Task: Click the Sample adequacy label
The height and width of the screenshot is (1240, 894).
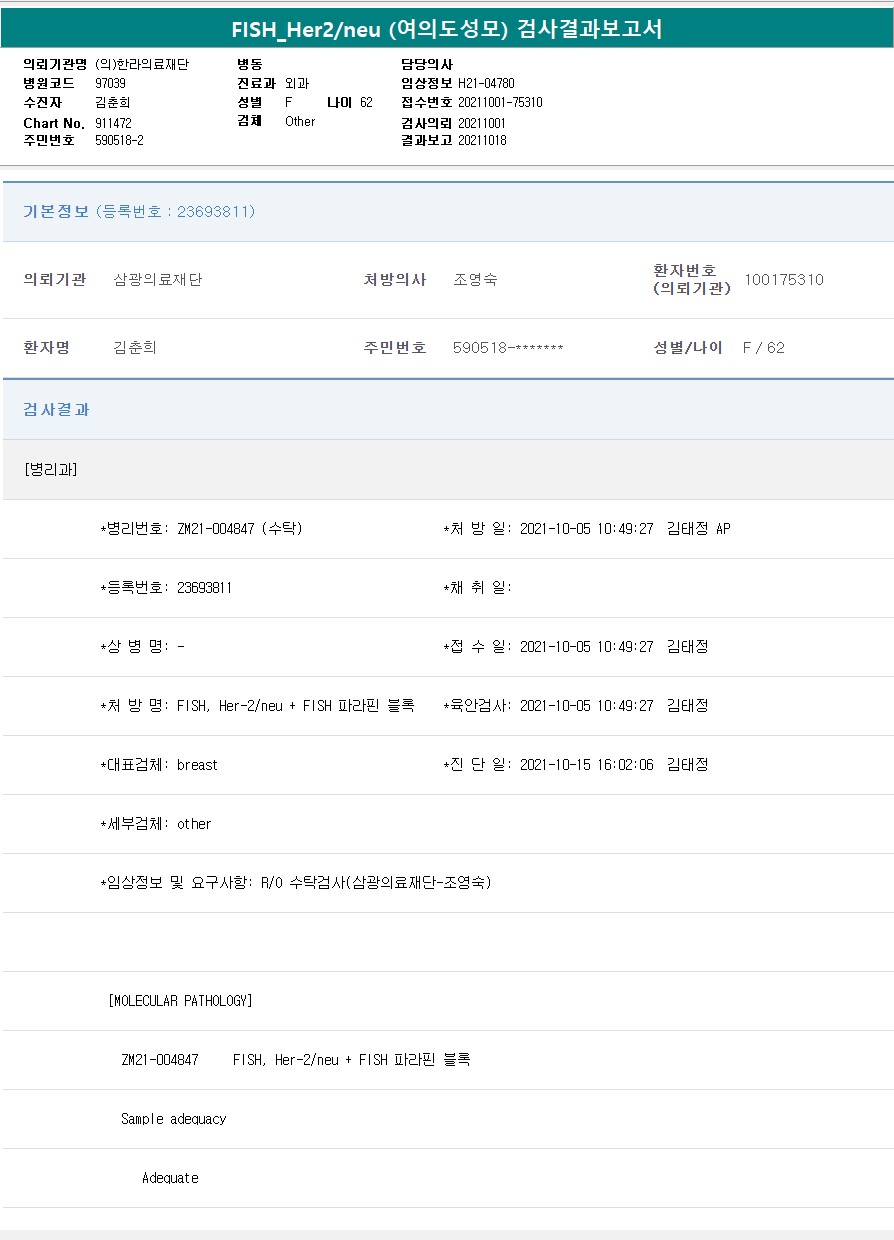Action: (x=174, y=1119)
